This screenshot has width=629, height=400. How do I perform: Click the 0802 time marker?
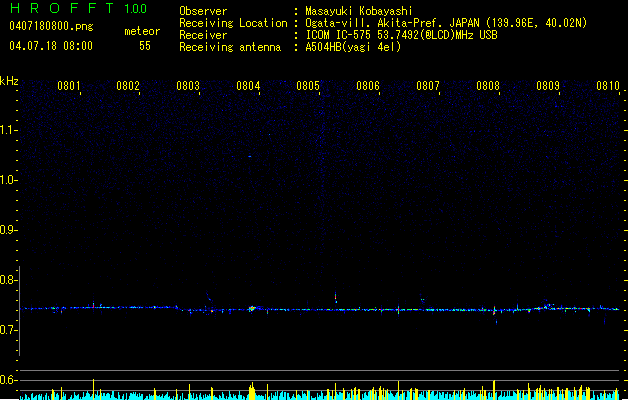point(128,85)
